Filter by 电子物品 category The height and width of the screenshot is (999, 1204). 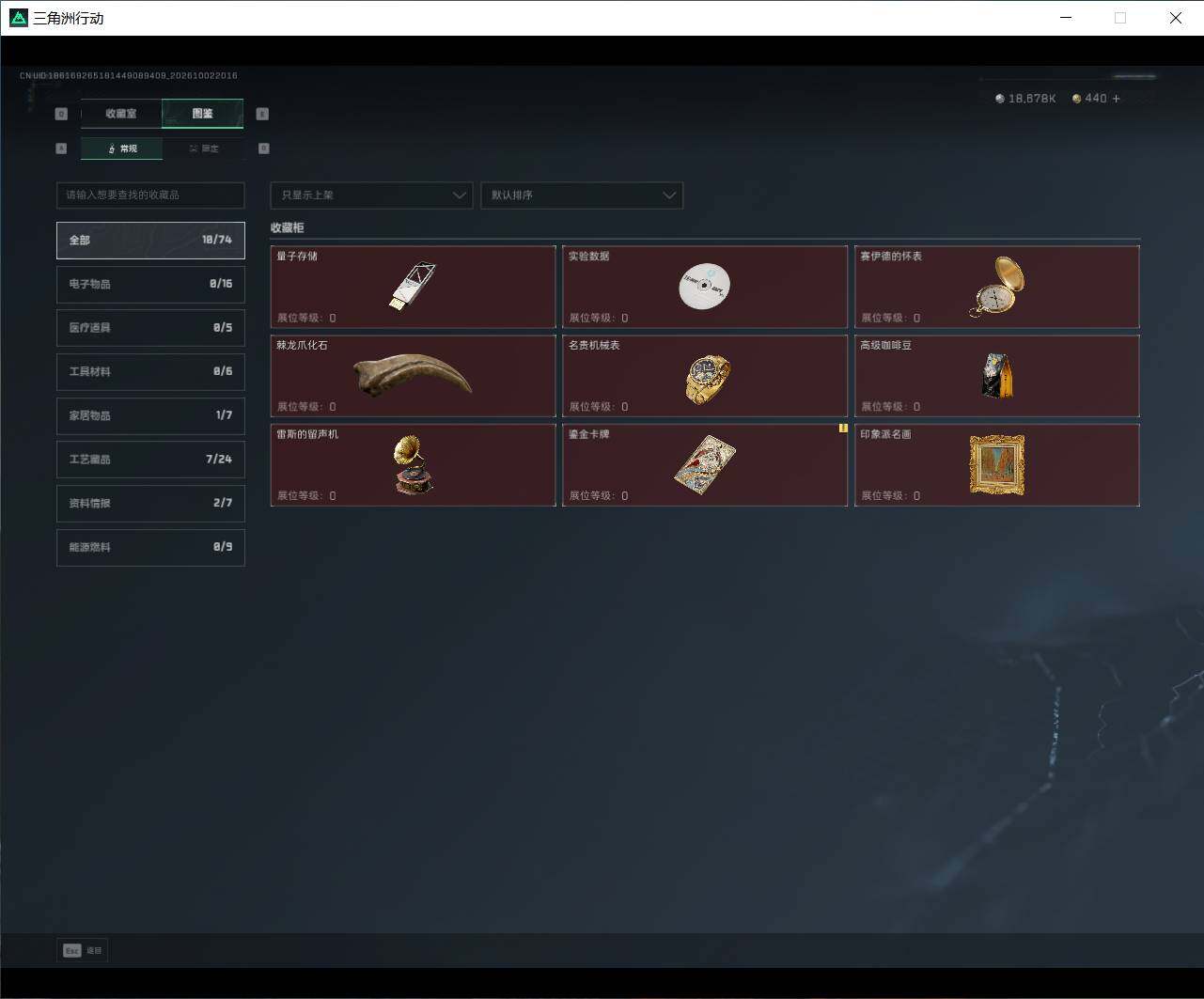[150, 284]
